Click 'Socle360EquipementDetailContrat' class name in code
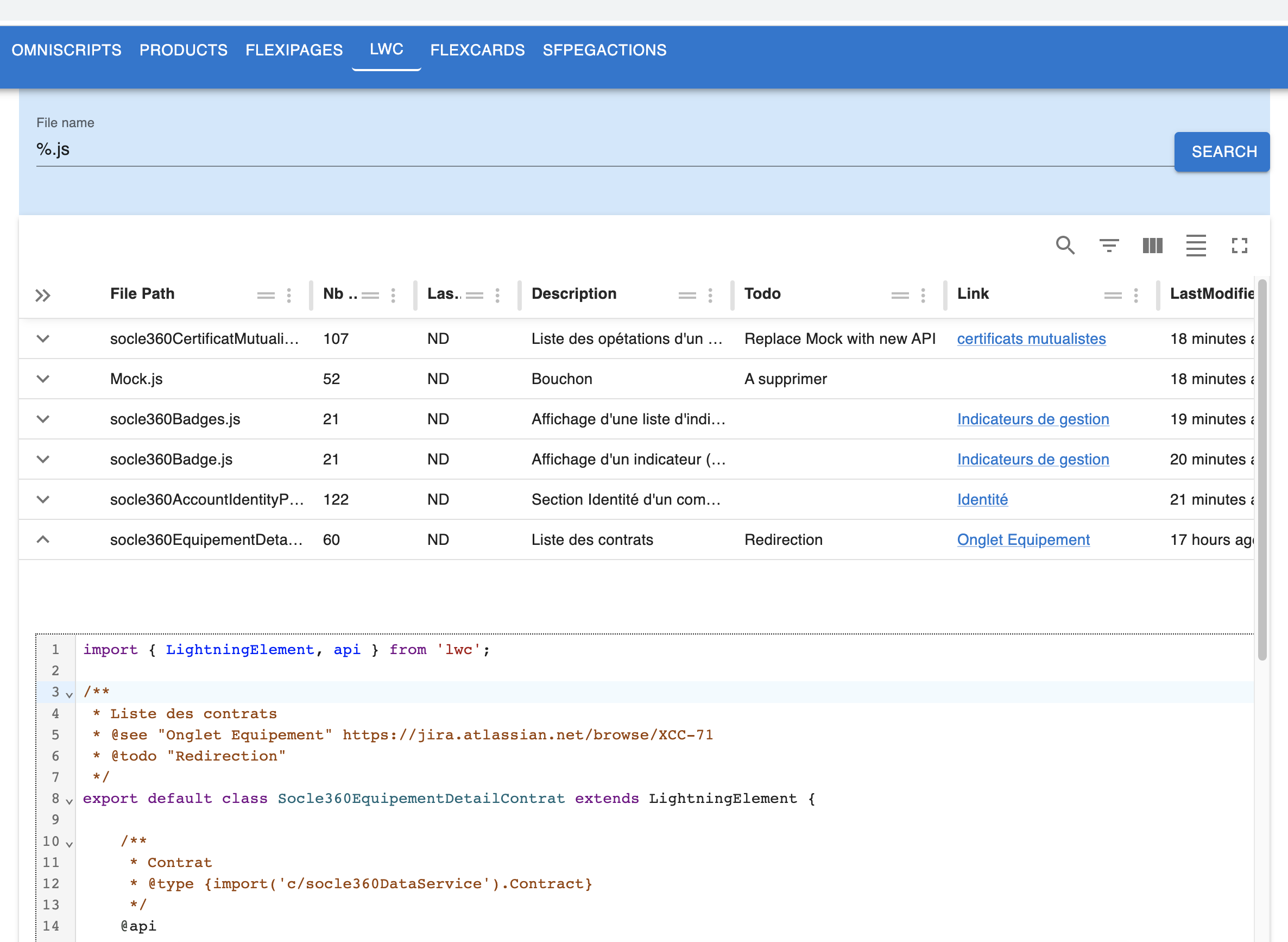Image resolution: width=1288 pixels, height=942 pixels. click(x=421, y=798)
